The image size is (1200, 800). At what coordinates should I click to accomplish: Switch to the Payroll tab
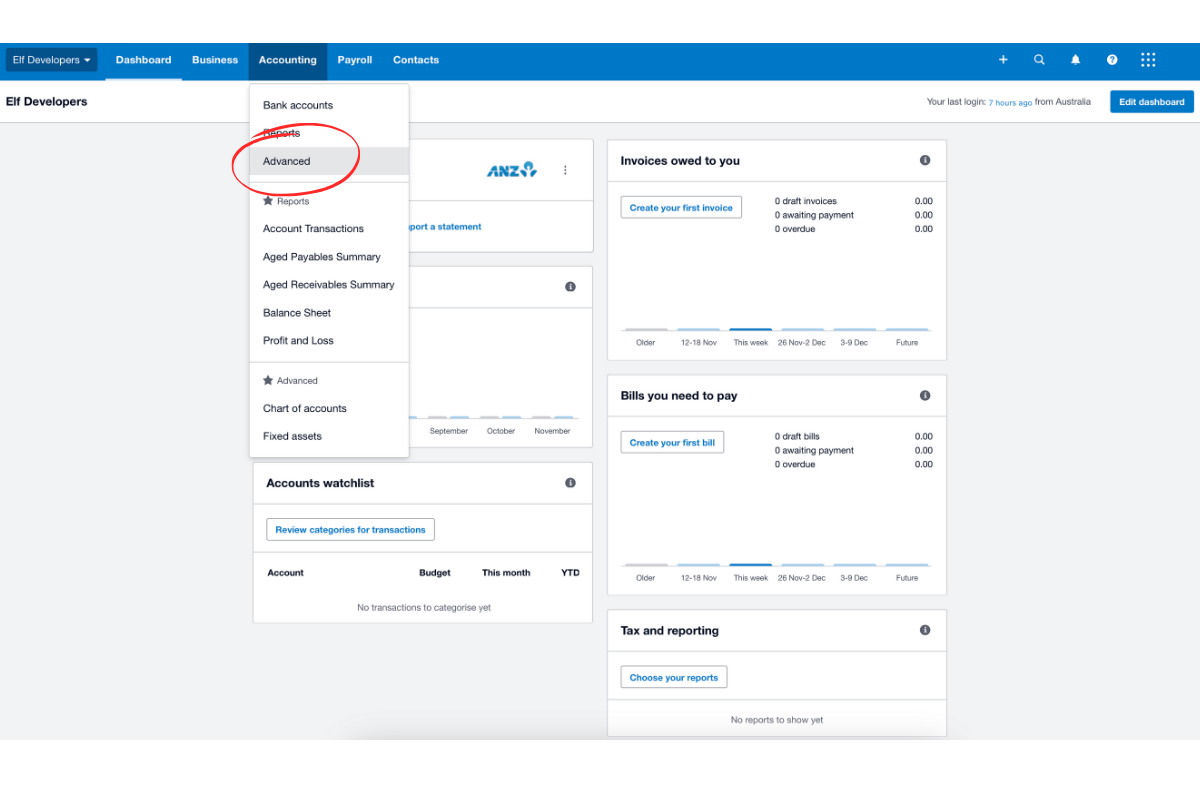355,60
